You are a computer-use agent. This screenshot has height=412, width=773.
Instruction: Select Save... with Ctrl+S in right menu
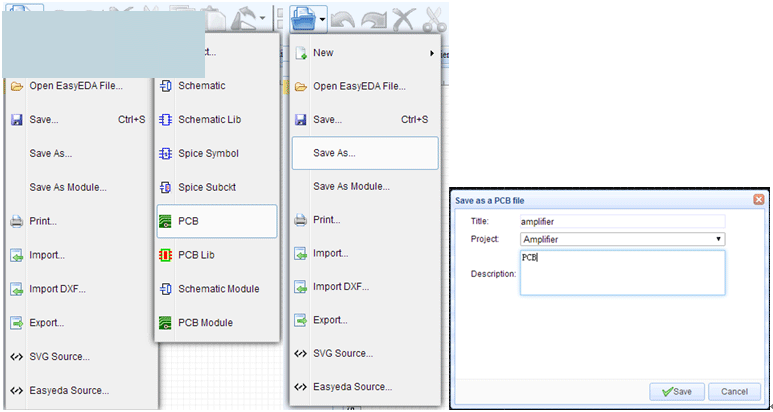(x=365, y=120)
